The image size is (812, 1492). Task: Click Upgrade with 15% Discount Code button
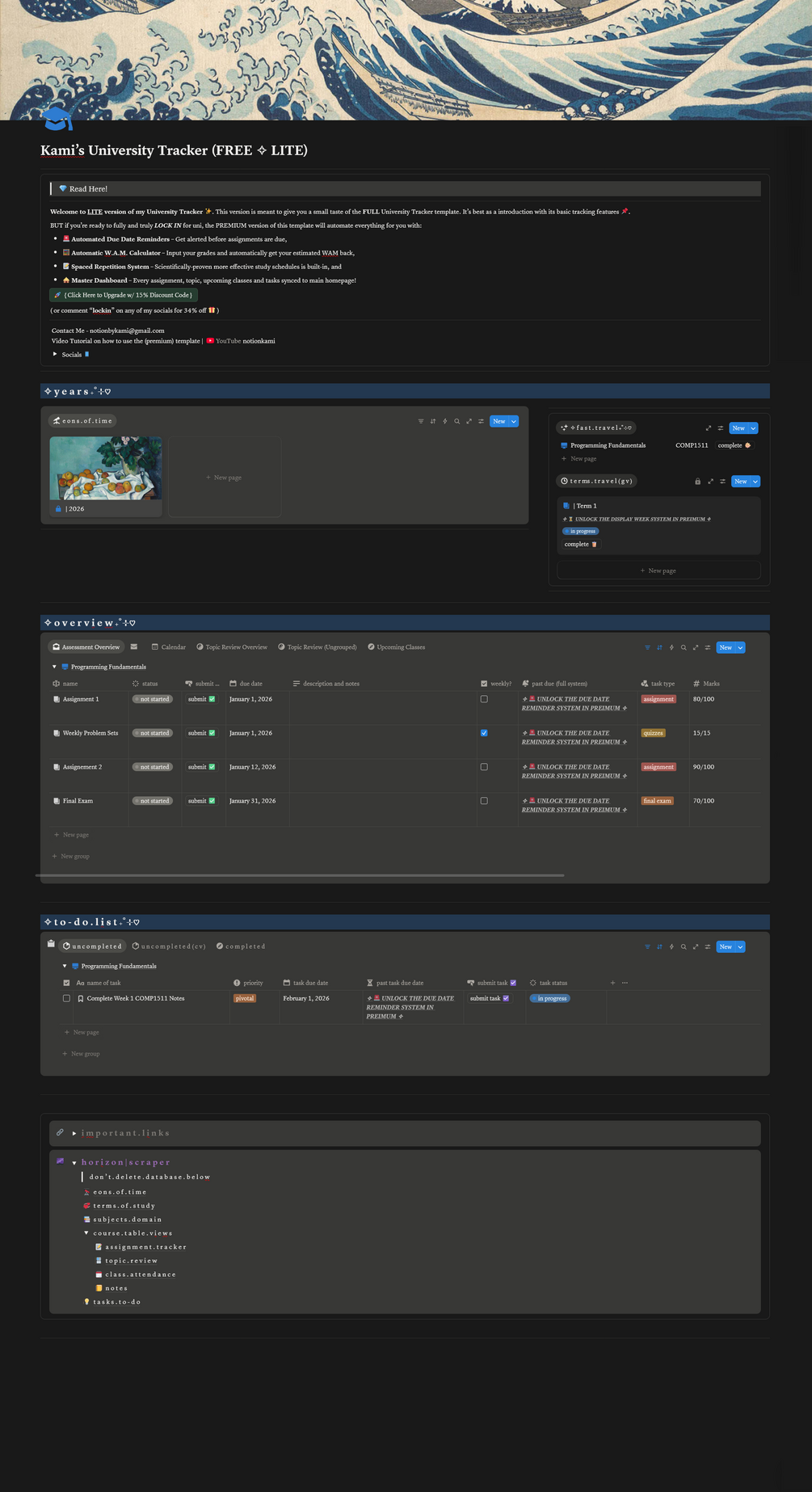(124, 295)
